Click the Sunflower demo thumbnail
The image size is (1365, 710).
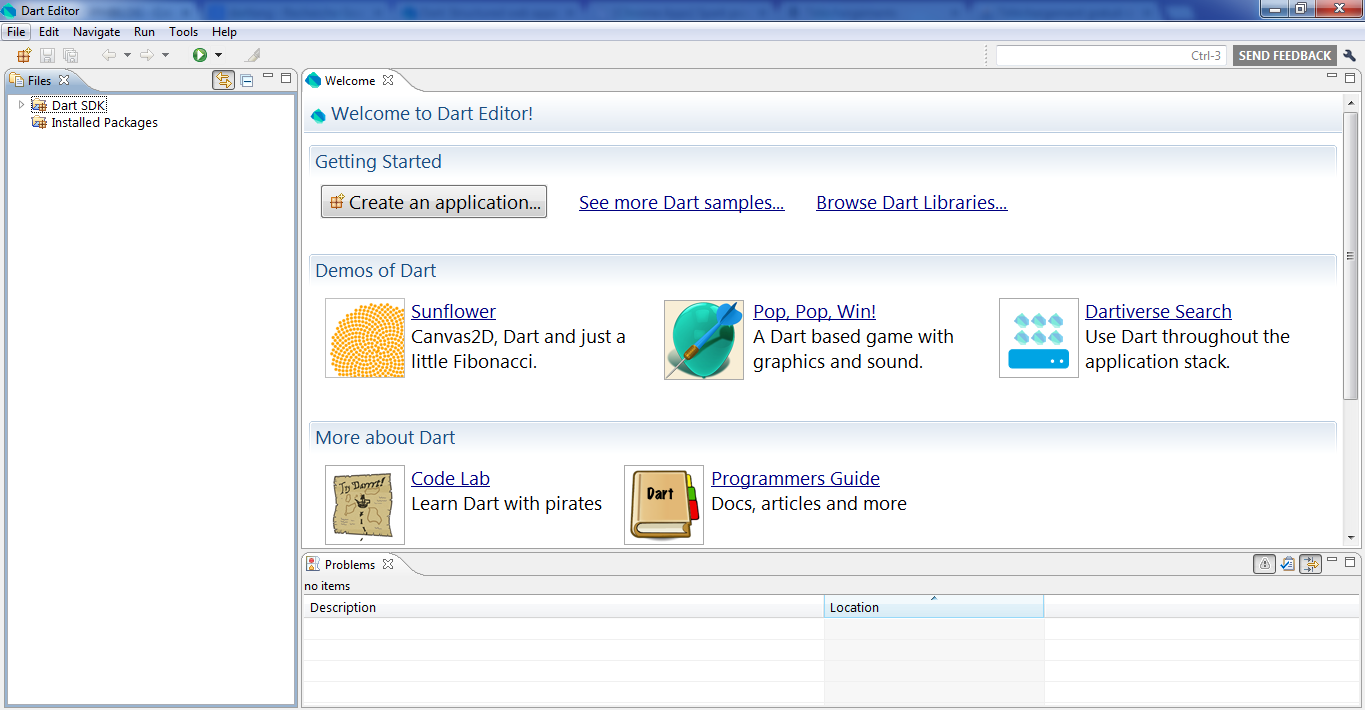pos(365,338)
